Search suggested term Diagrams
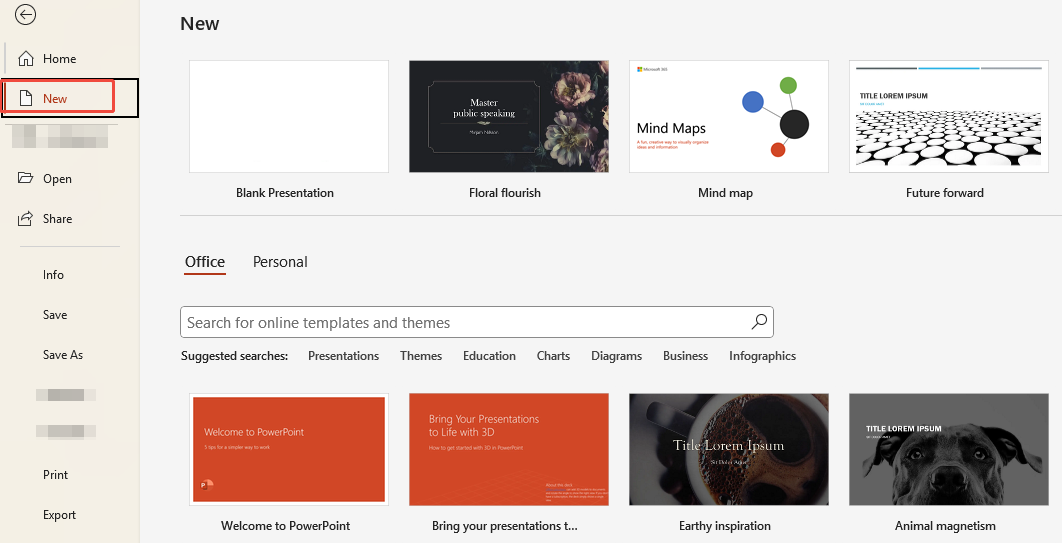This screenshot has width=1062, height=543. click(616, 355)
